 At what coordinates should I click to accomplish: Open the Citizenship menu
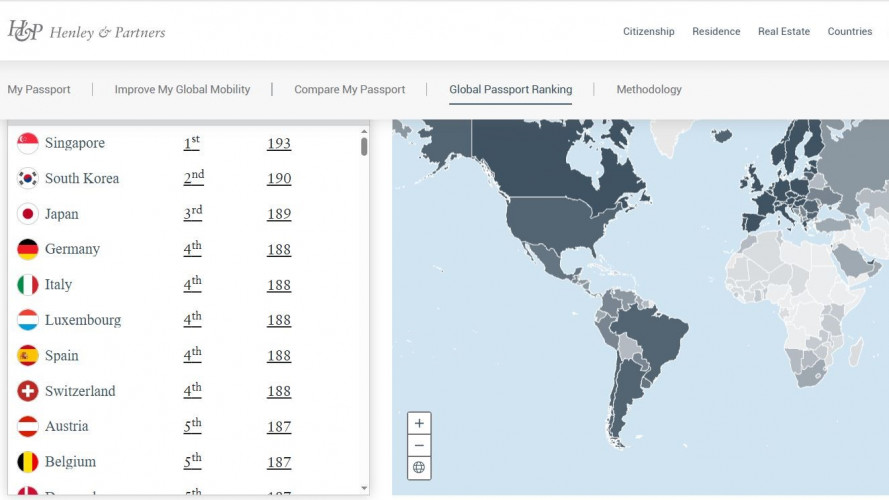point(649,31)
